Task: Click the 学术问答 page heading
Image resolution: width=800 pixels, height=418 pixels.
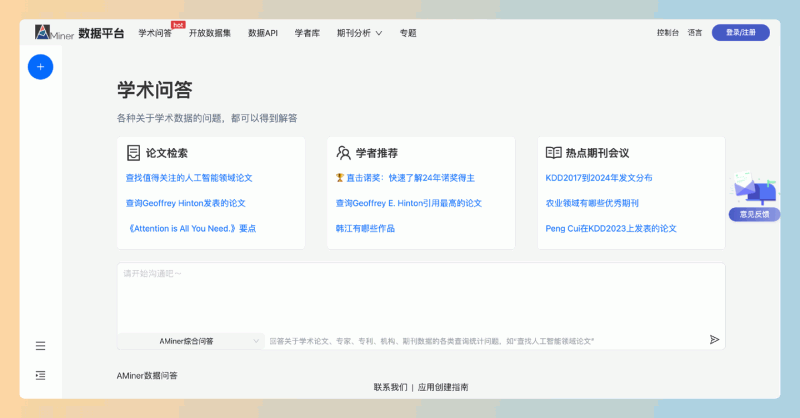Action: (x=155, y=90)
